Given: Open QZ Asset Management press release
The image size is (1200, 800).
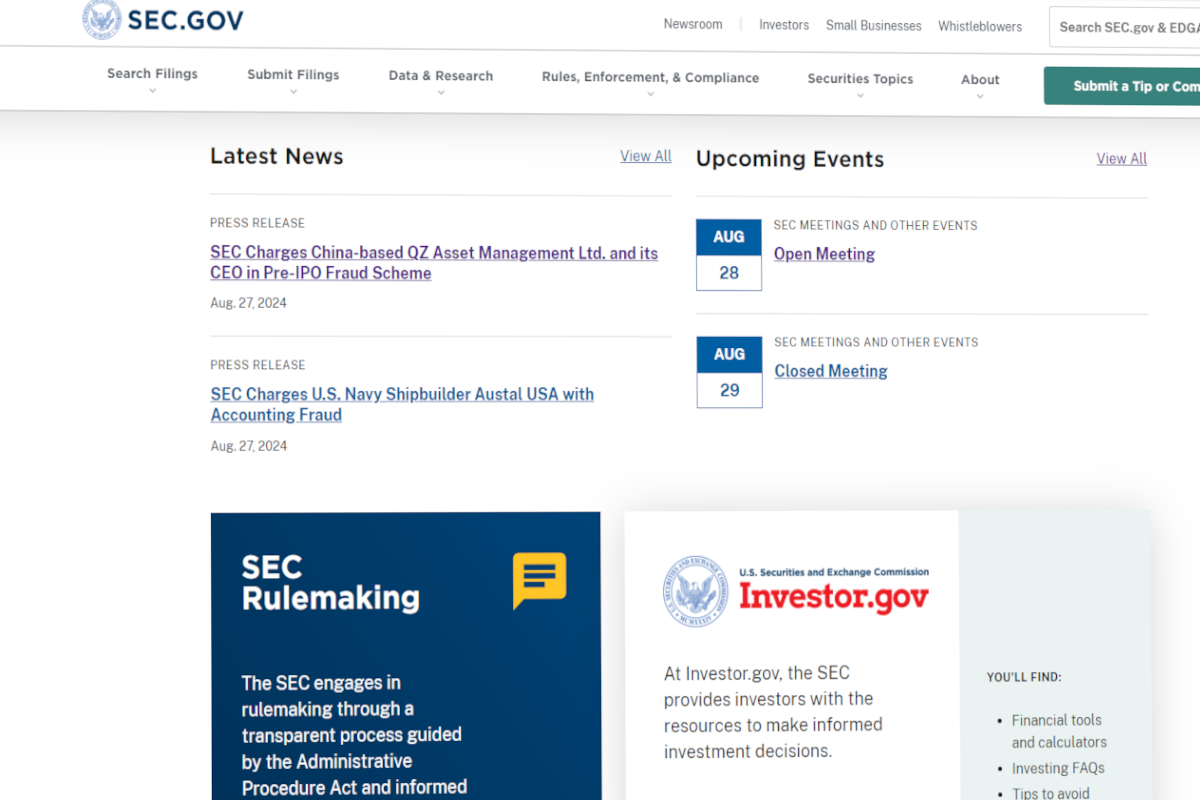Looking at the screenshot, I should click(433, 263).
